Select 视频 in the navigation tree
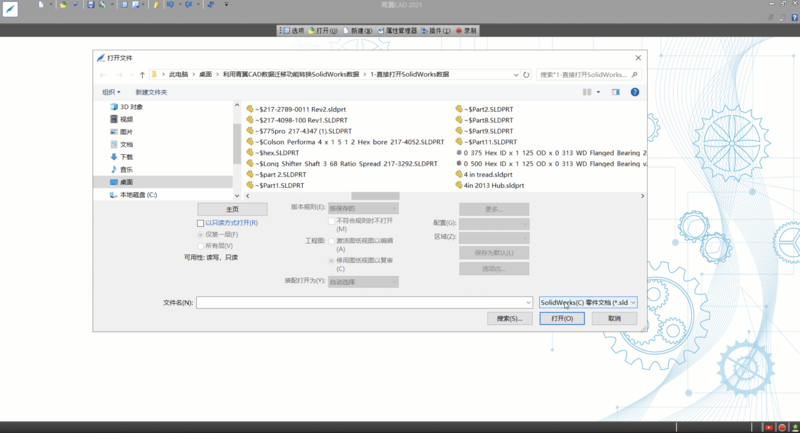 121,119
